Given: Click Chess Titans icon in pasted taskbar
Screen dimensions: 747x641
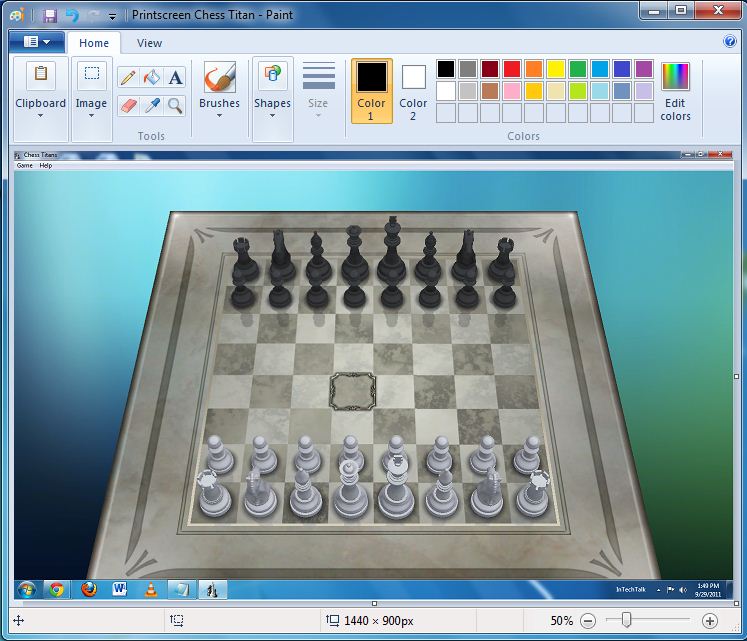Looking at the screenshot, I should 212,590.
